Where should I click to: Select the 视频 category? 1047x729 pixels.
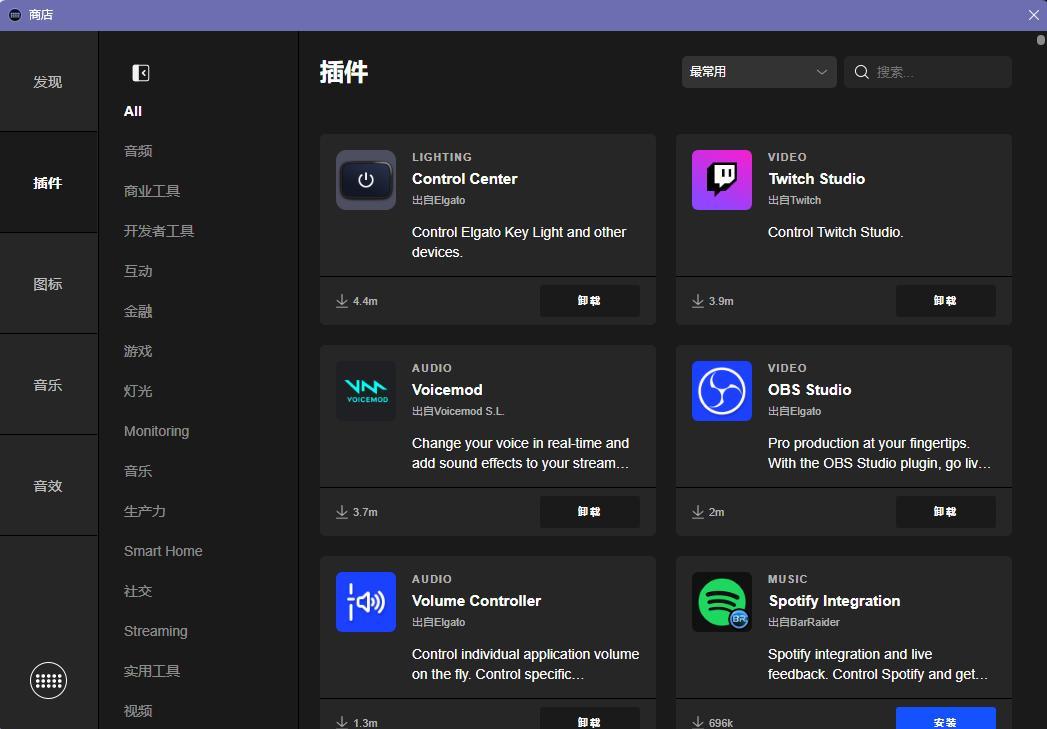pyautogui.click(x=138, y=711)
